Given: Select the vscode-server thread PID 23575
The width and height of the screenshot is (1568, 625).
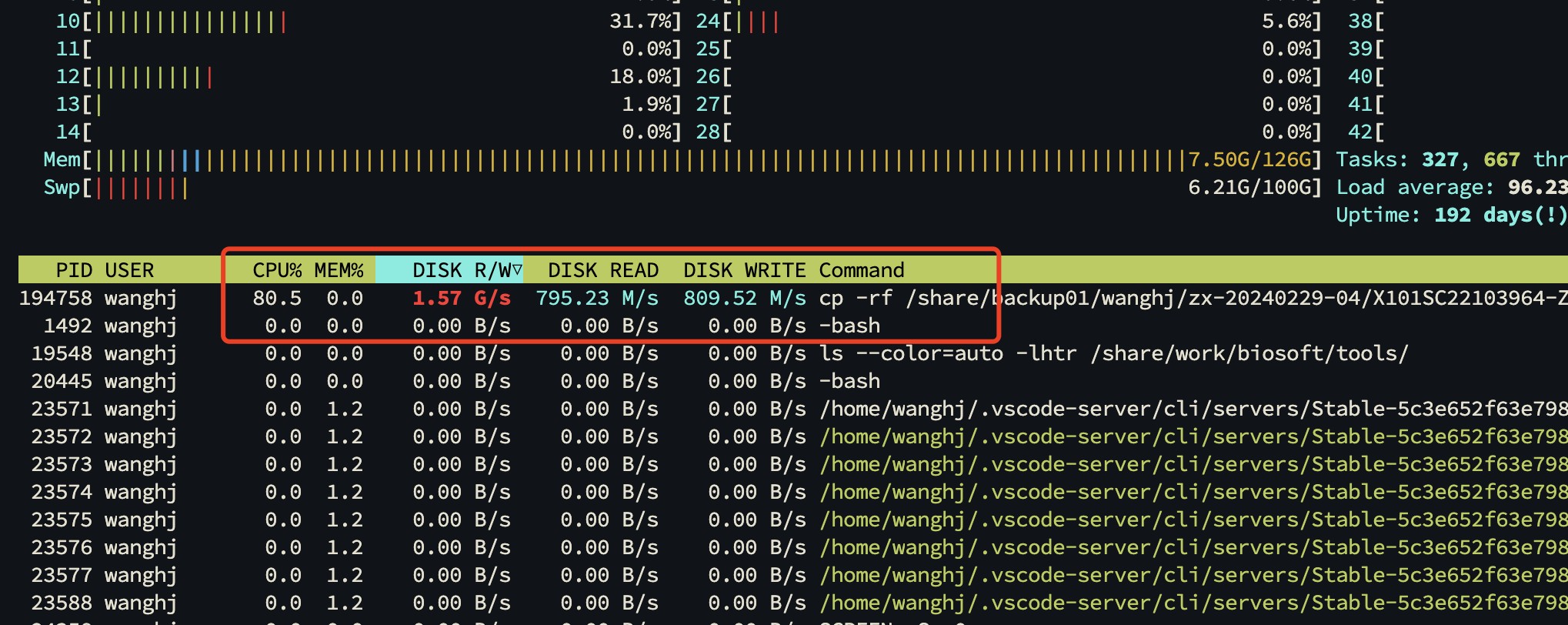Looking at the screenshot, I should pyautogui.click(x=793, y=520).
